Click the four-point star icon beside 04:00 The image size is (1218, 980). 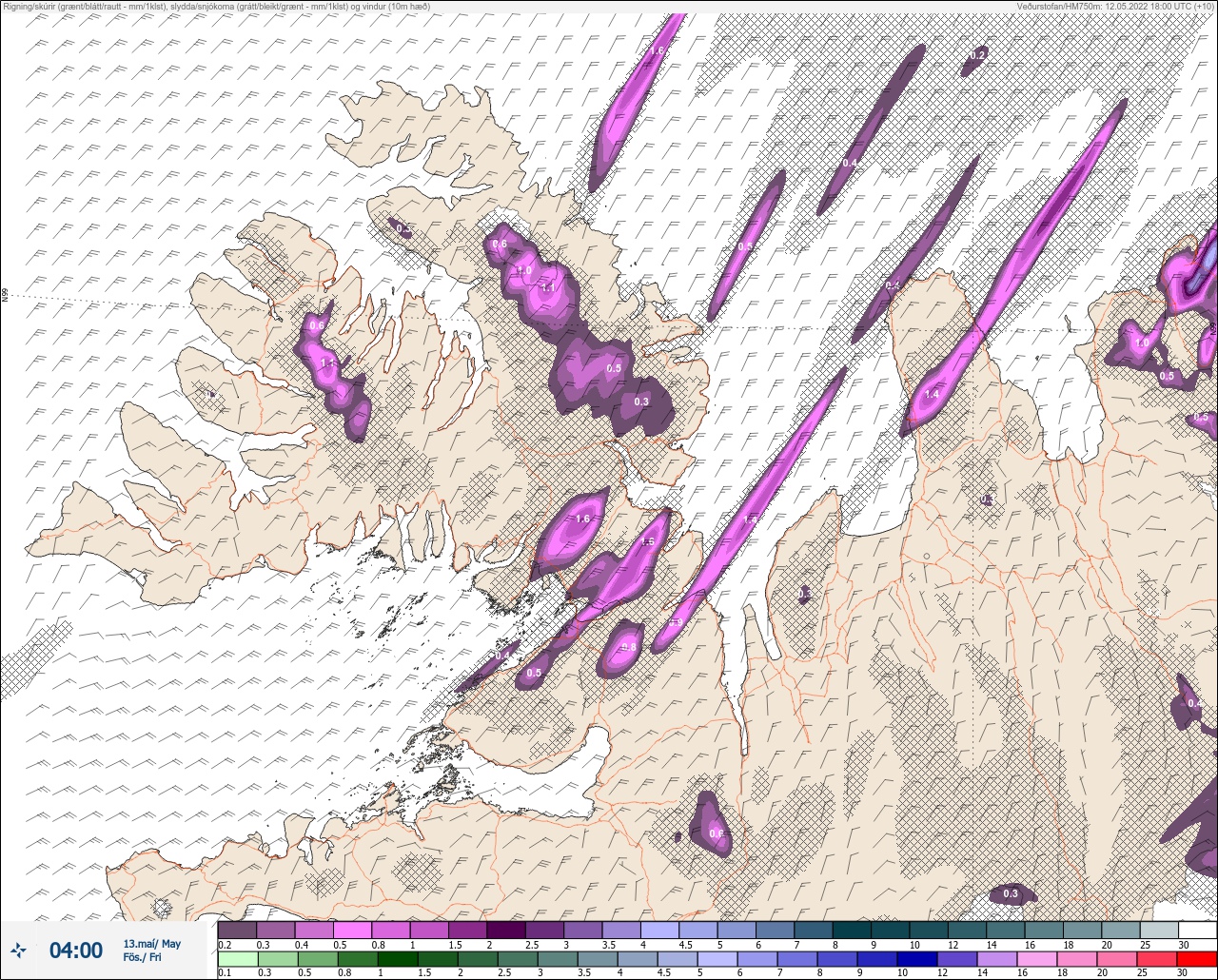point(19,951)
